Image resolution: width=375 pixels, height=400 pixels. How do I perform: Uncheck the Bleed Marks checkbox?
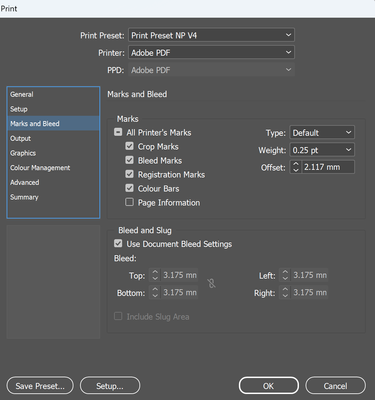pos(129,160)
